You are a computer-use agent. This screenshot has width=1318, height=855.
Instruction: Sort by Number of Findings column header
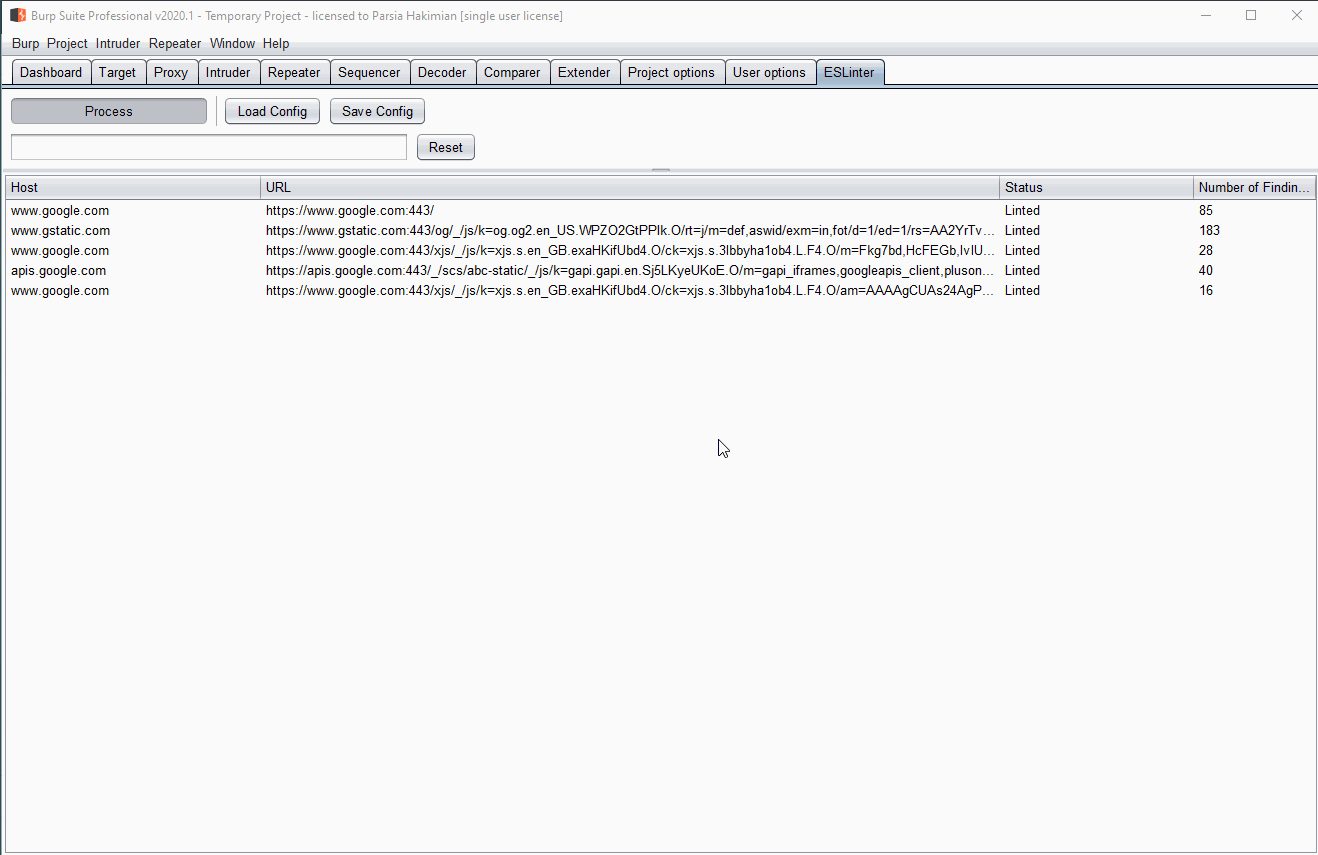[x=1254, y=187]
